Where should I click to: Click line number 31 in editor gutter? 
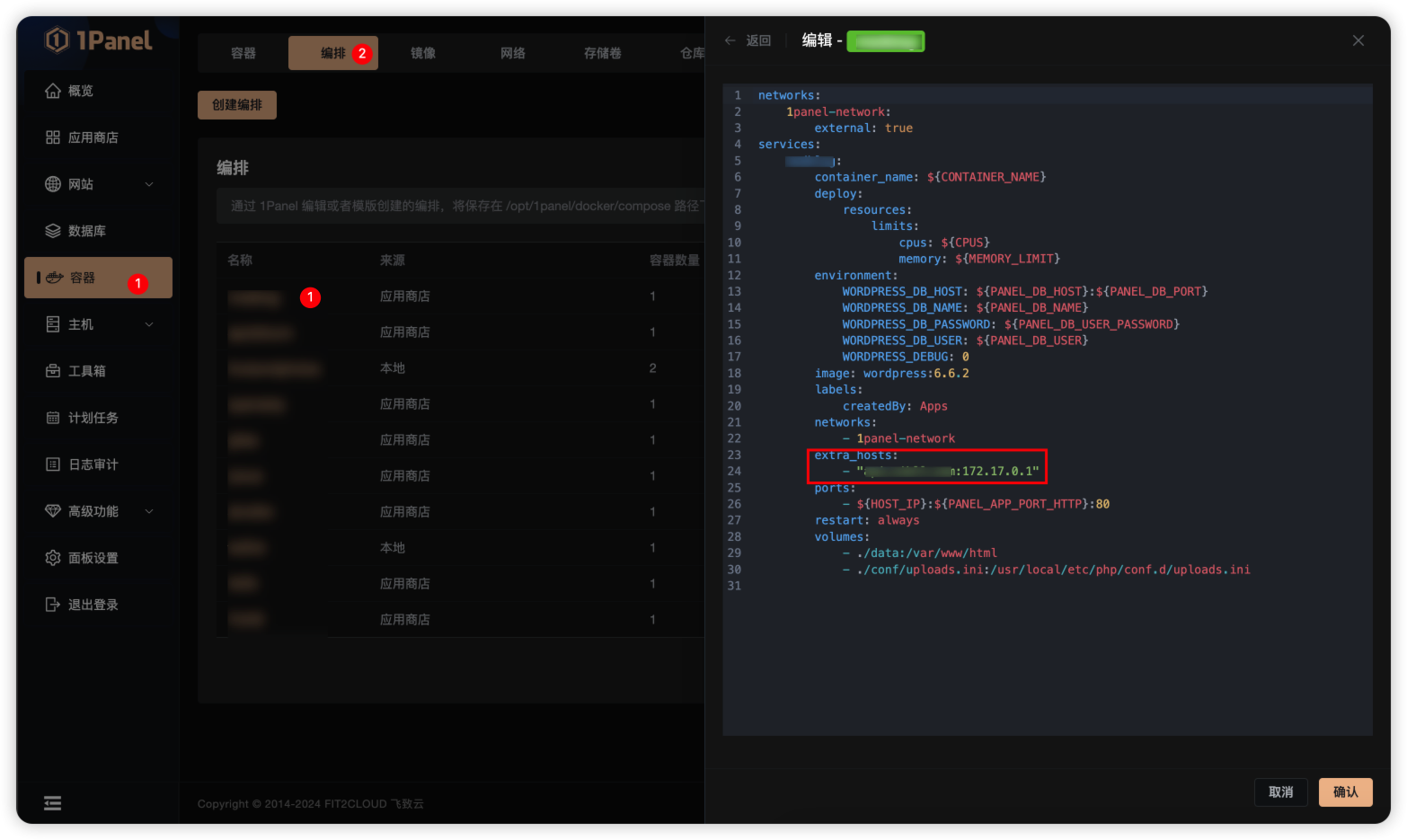click(734, 586)
